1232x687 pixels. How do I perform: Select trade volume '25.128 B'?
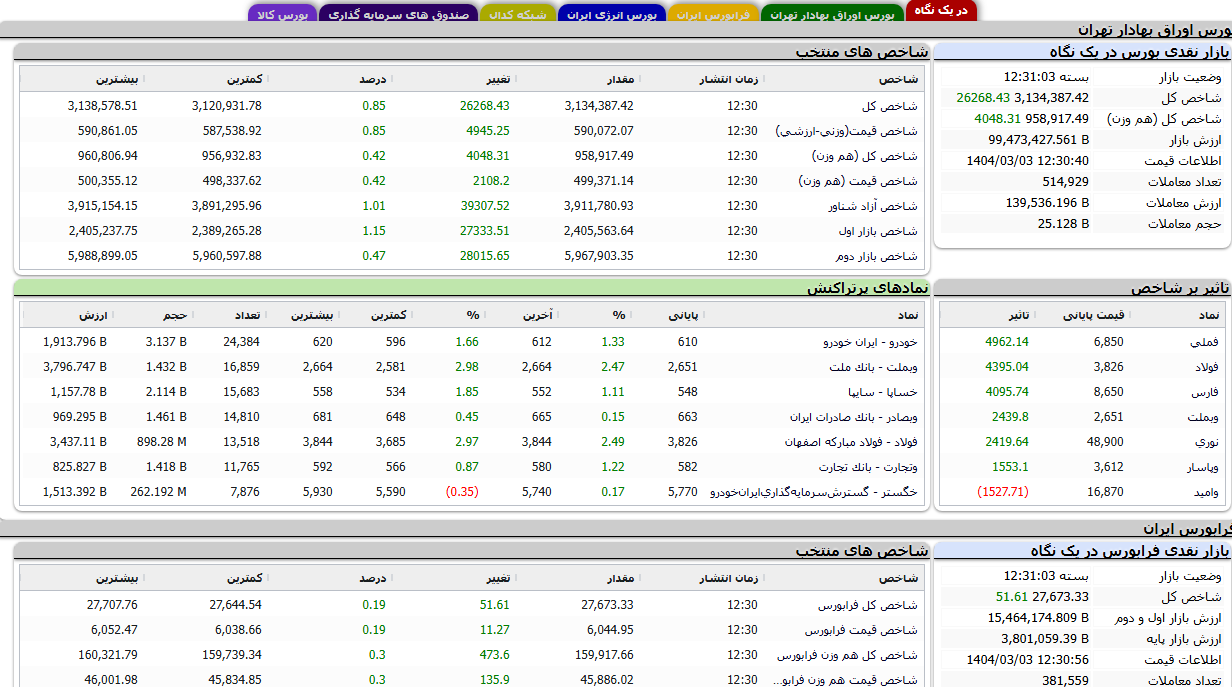coord(1064,224)
